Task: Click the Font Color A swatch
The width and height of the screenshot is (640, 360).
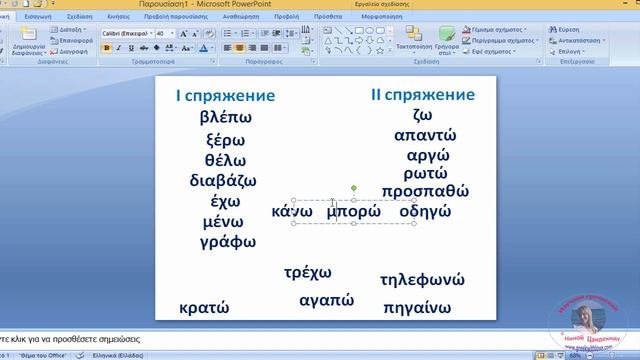Action: coord(203,48)
